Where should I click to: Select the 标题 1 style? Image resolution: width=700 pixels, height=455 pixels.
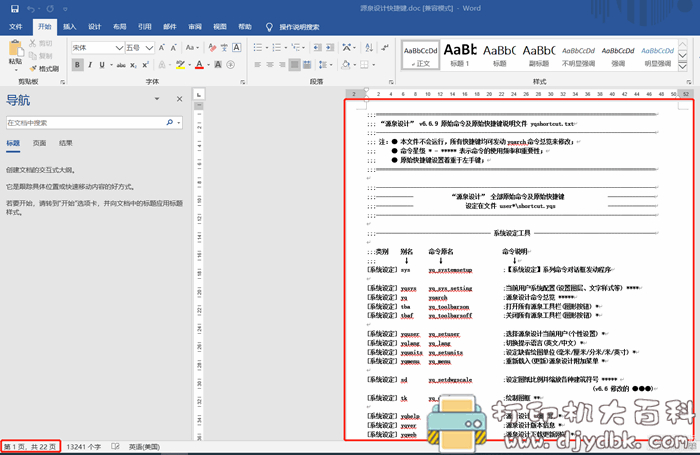point(460,55)
